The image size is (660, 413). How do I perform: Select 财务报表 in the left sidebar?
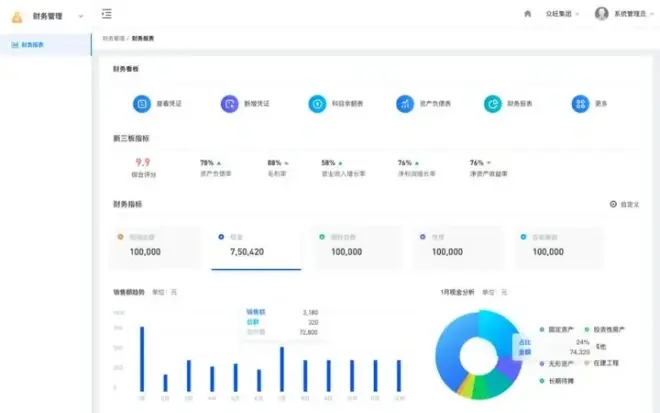point(35,45)
